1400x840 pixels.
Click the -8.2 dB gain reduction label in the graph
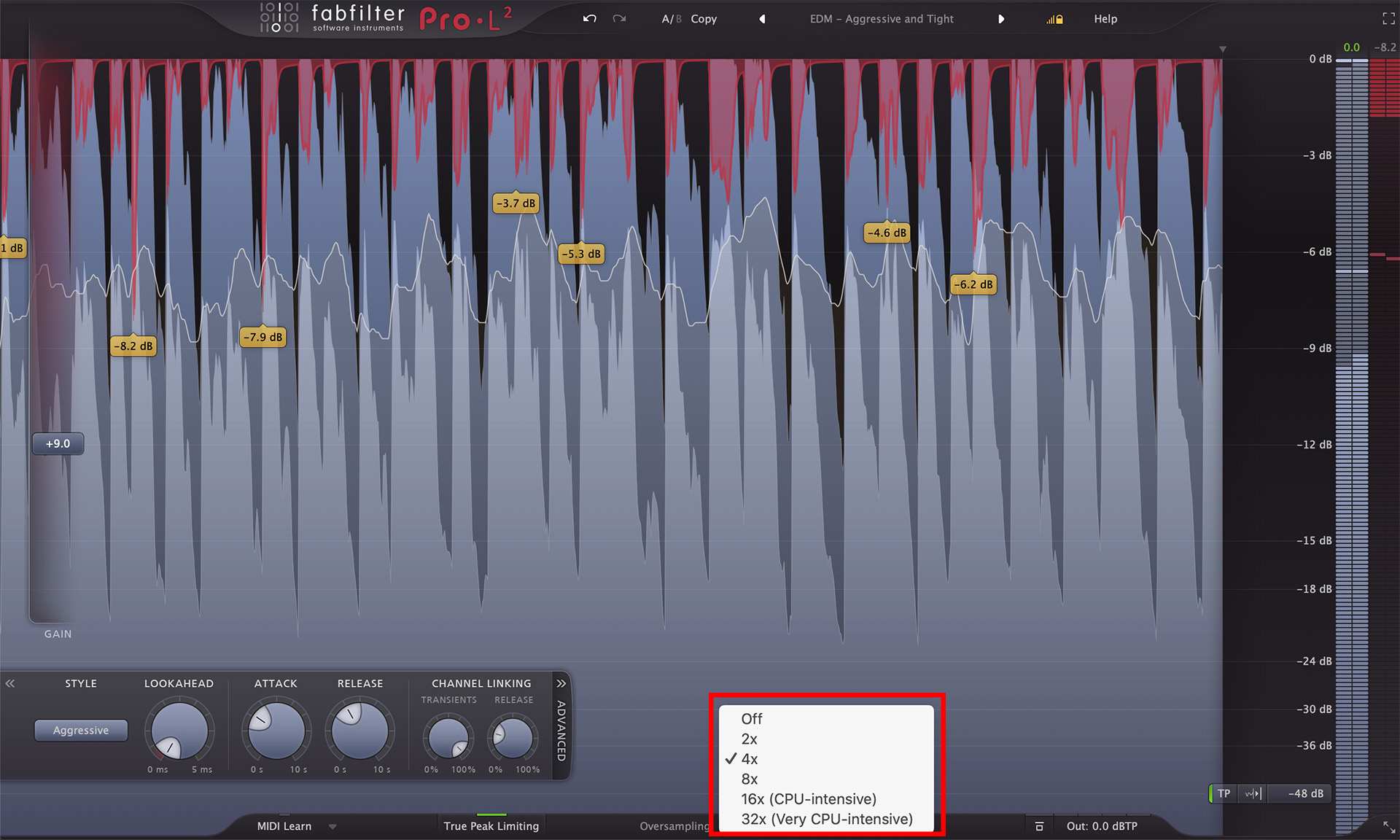pos(133,346)
